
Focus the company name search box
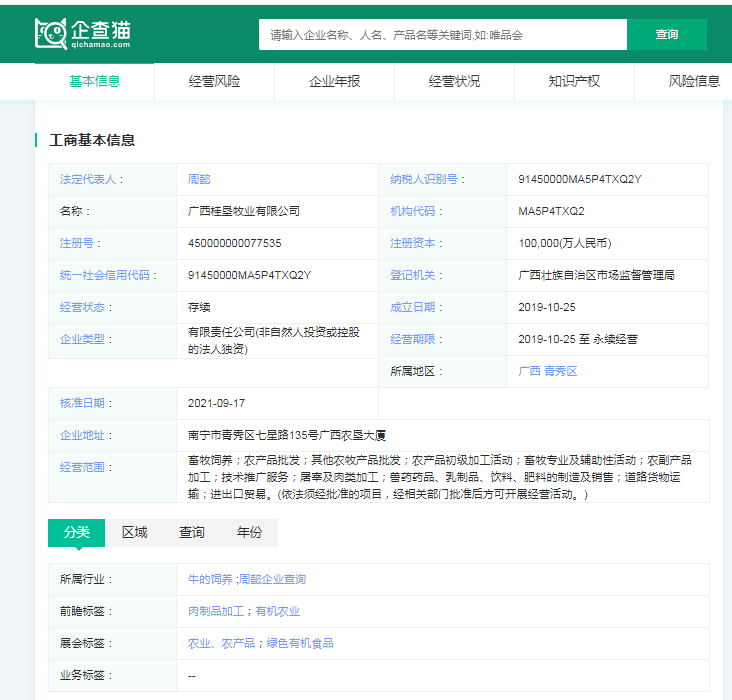(443, 35)
